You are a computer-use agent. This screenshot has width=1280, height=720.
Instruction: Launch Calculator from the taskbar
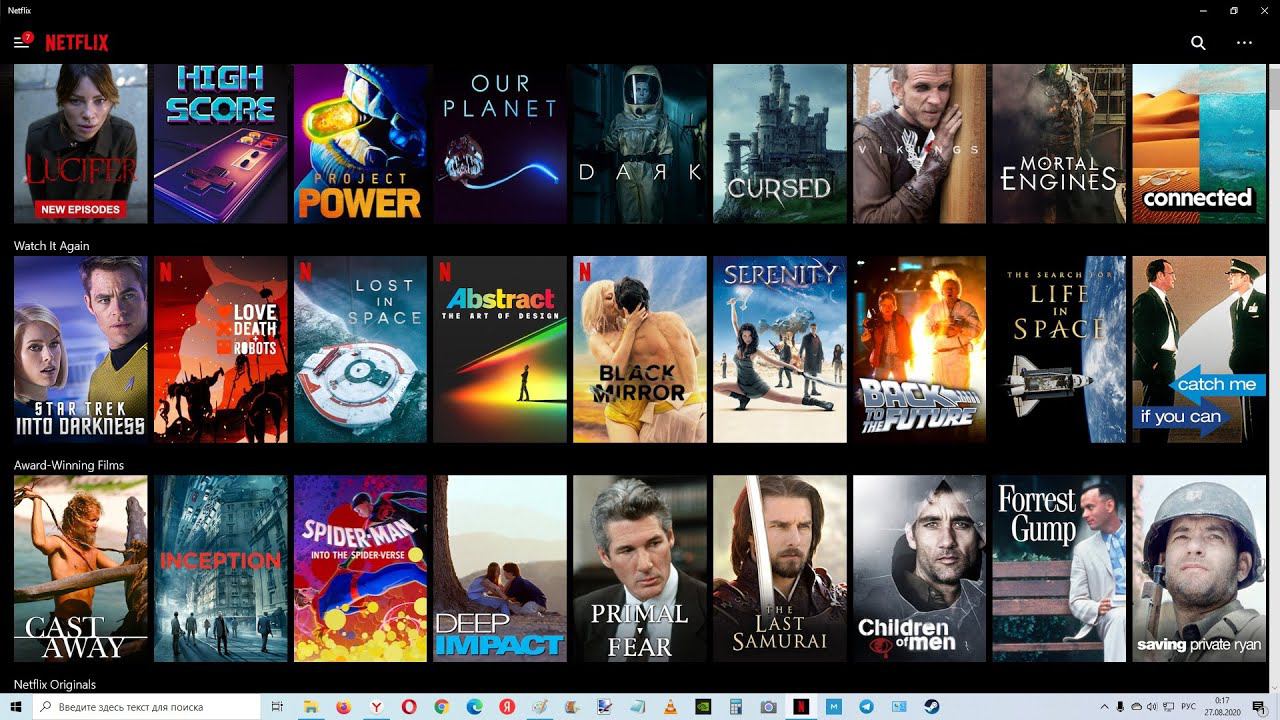736,706
